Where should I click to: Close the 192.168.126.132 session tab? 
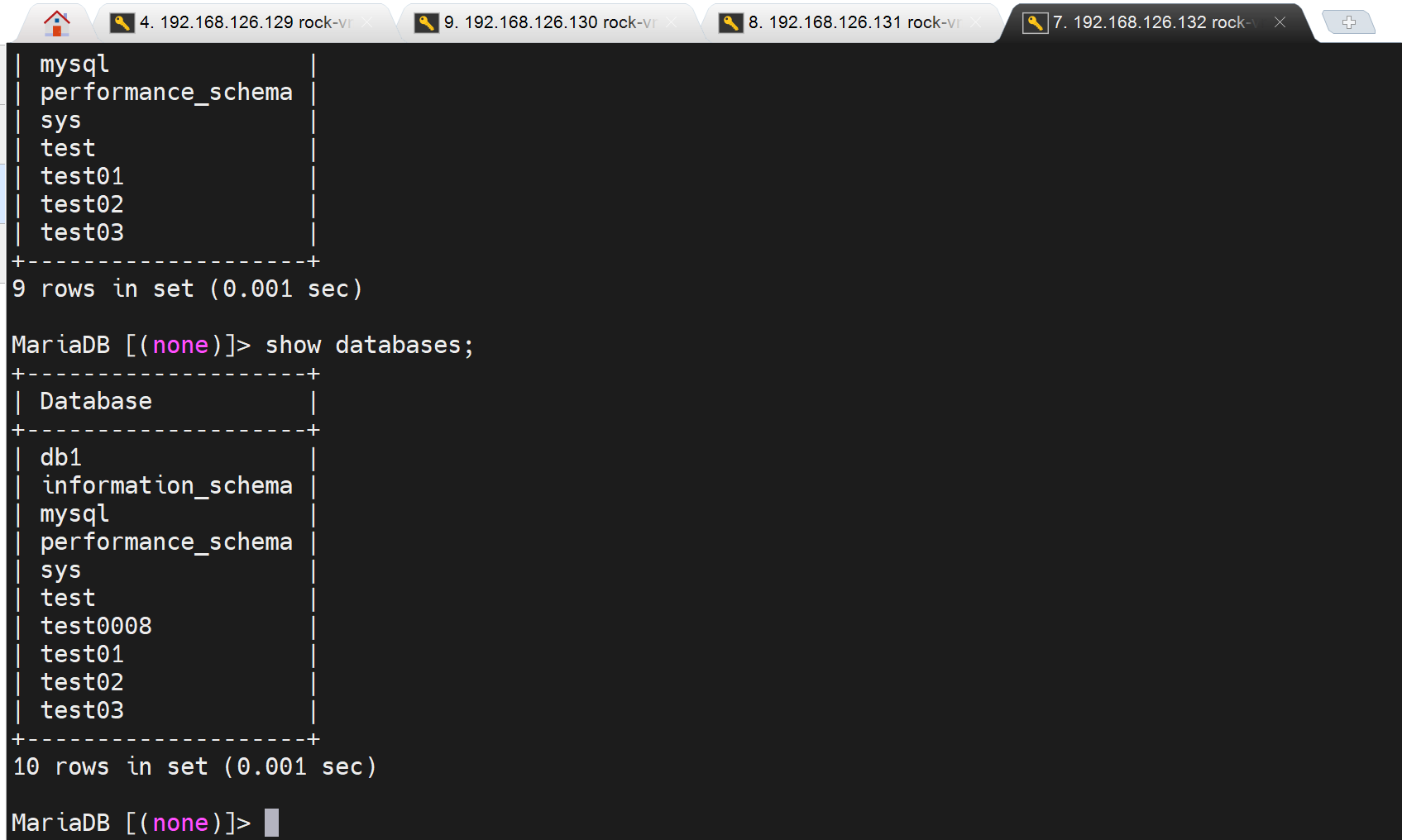pos(1280,22)
